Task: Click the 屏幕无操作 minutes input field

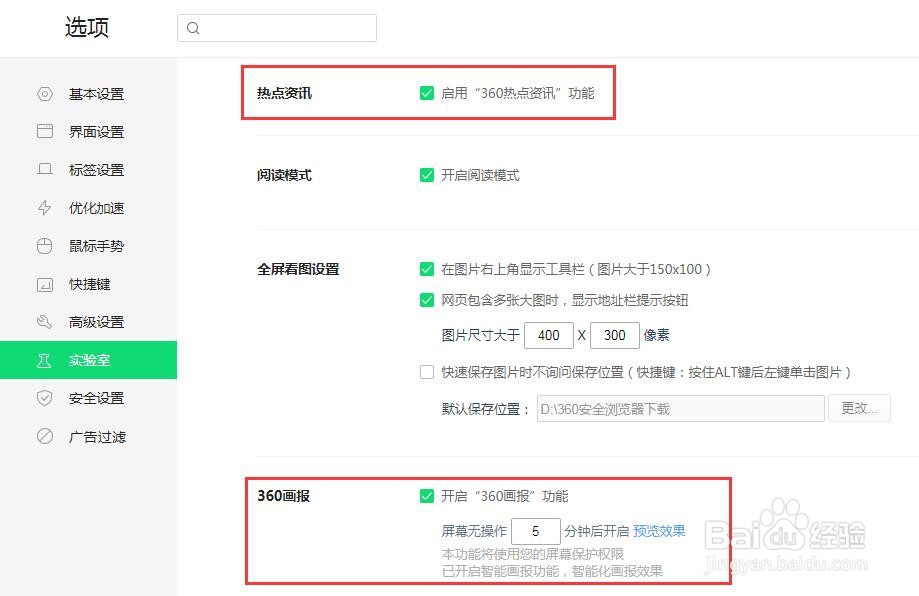Action: click(x=536, y=531)
